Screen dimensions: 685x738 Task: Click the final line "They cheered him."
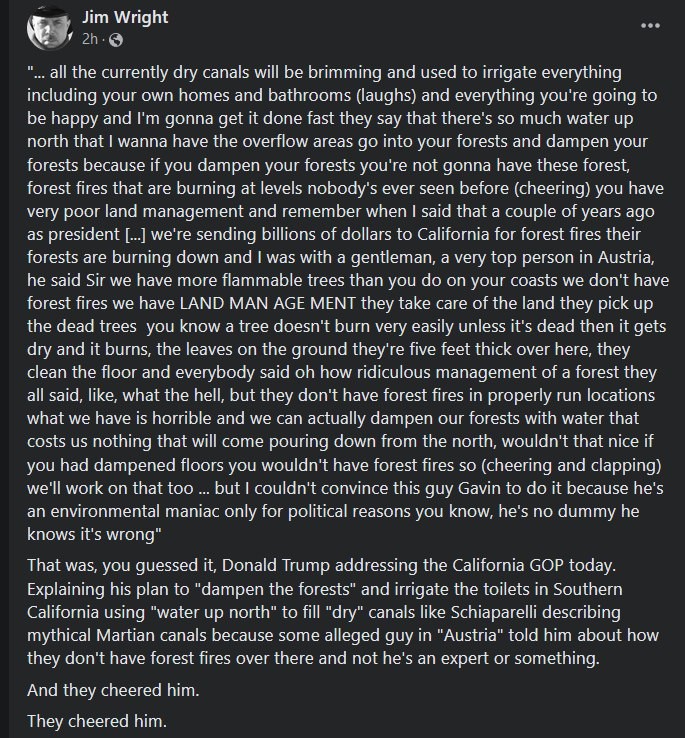[97, 721]
